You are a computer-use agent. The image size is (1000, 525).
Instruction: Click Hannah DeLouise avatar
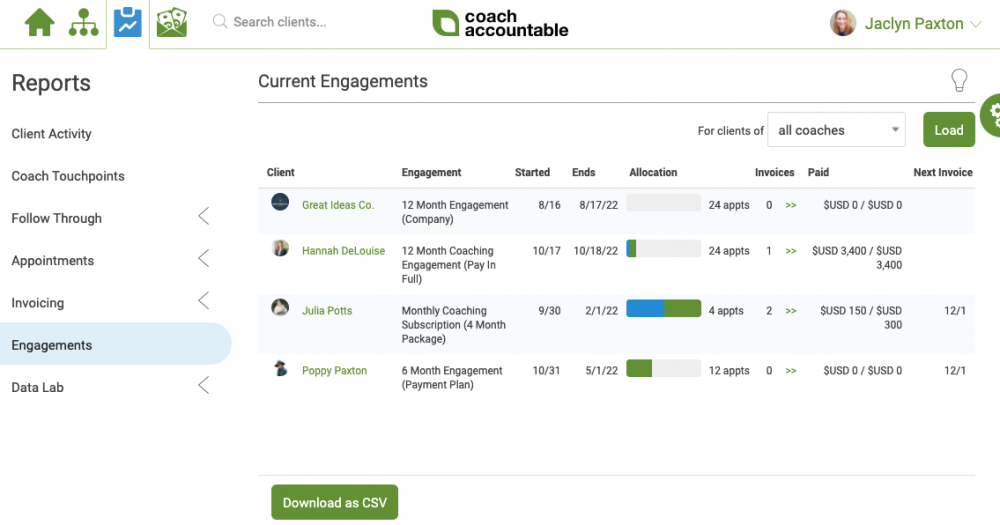[280, 248]
